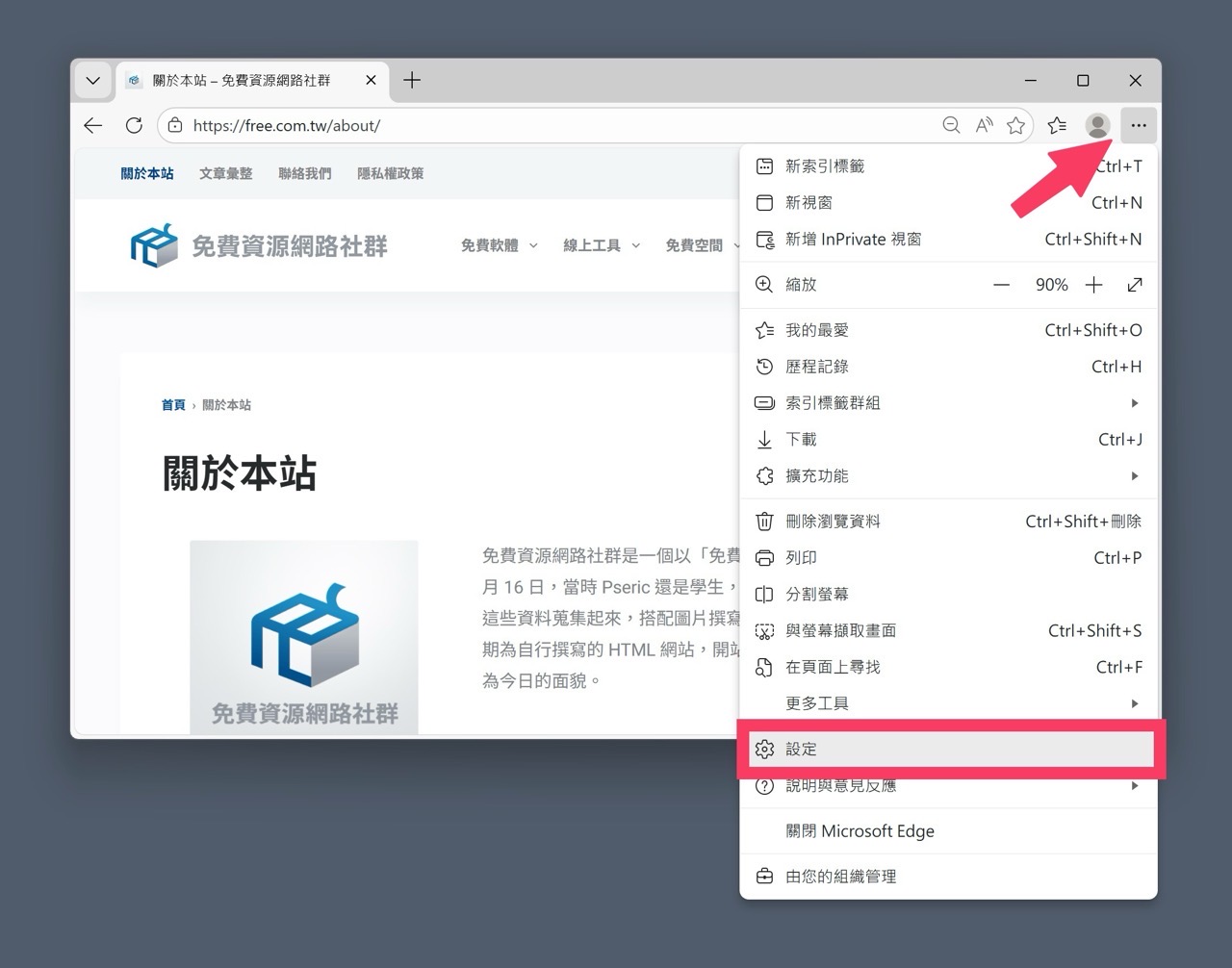This screenshot has width=1232, height=968.
Task: Add page to favorites with the star icon
Action: (x=1016, y=125)
